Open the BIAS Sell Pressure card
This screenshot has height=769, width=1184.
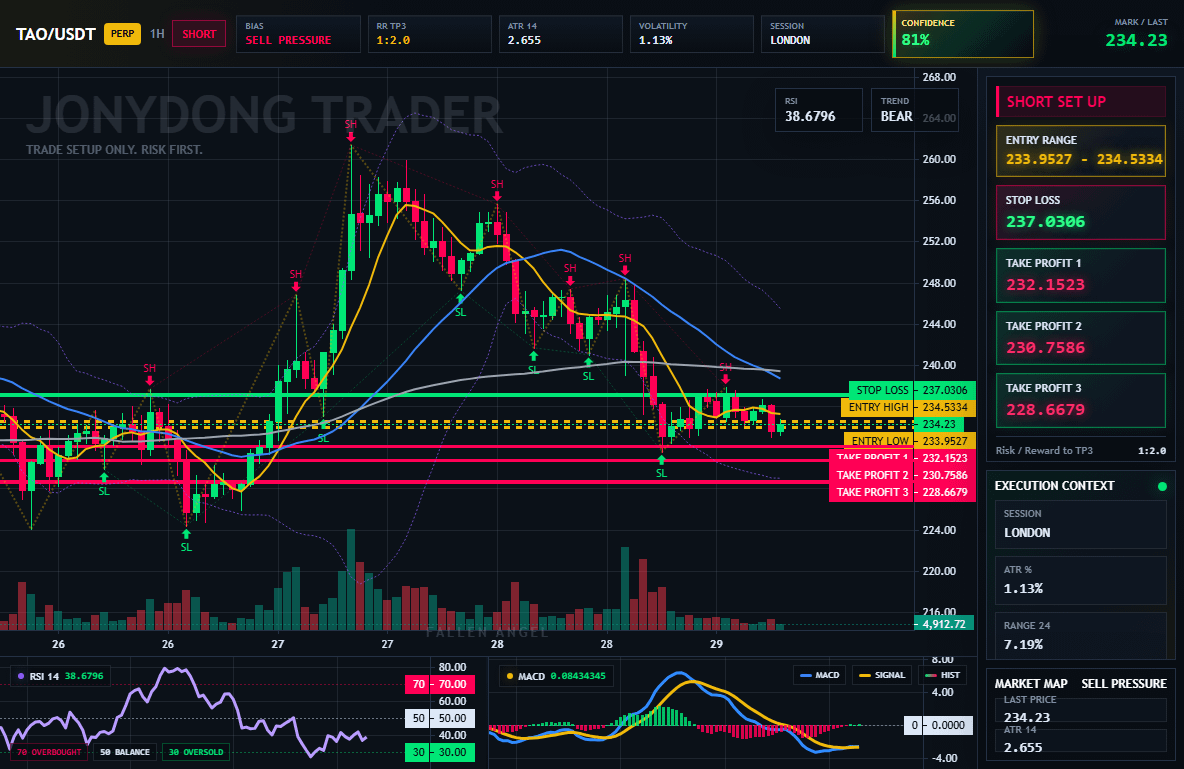tap(298, 34)
